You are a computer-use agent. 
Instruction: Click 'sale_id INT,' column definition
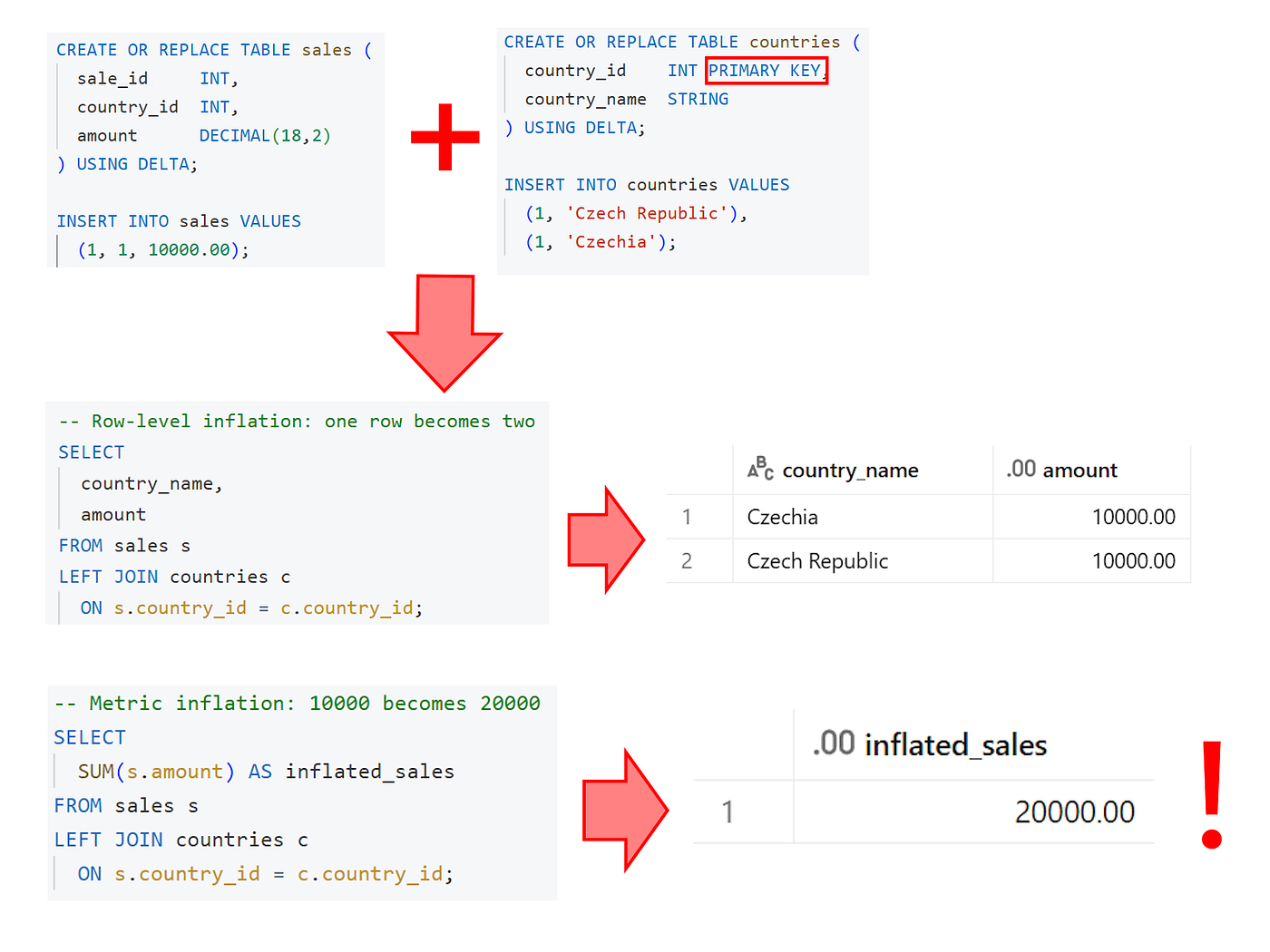[x=158, y=79]
